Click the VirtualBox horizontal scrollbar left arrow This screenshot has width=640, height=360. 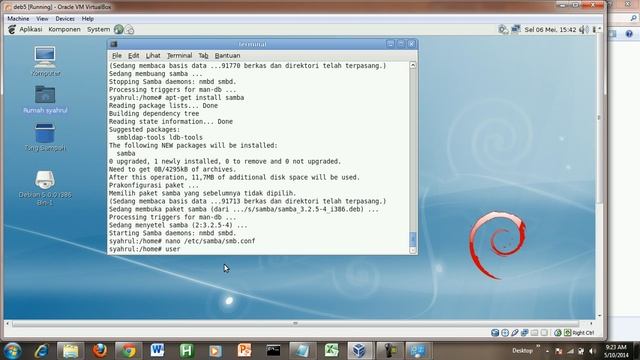click(7, 323)
